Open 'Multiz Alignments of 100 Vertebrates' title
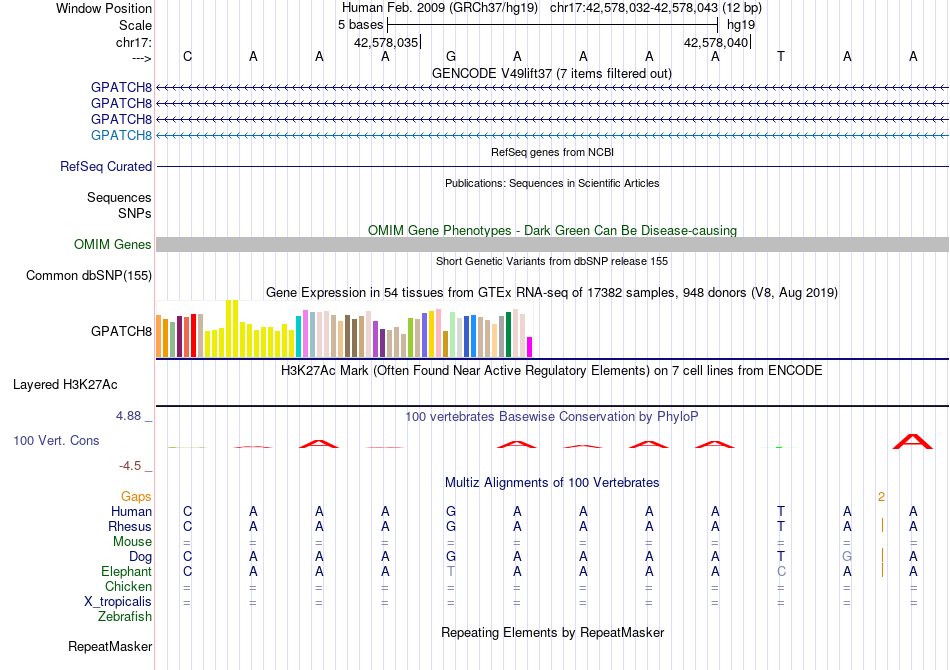This screenshot has height=670, width=950. point(552,482)
